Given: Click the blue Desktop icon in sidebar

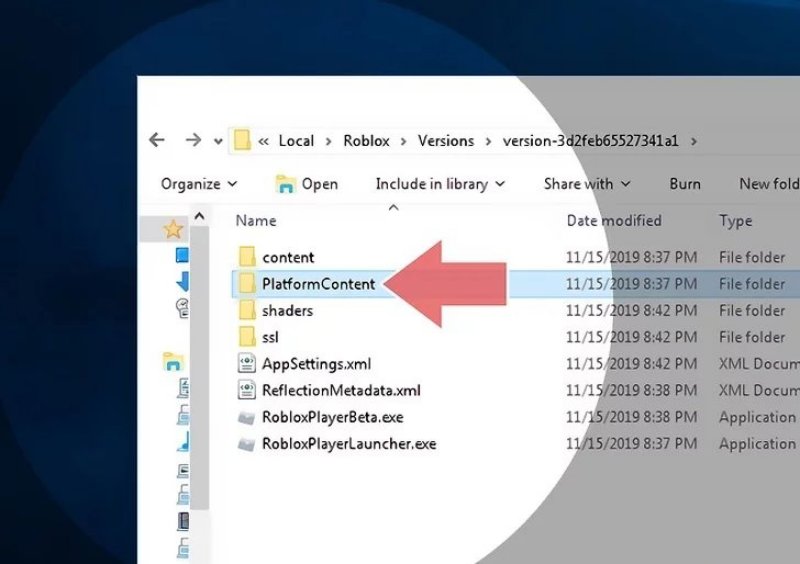Looking at the screenshot, I should [x=182, y=255].
